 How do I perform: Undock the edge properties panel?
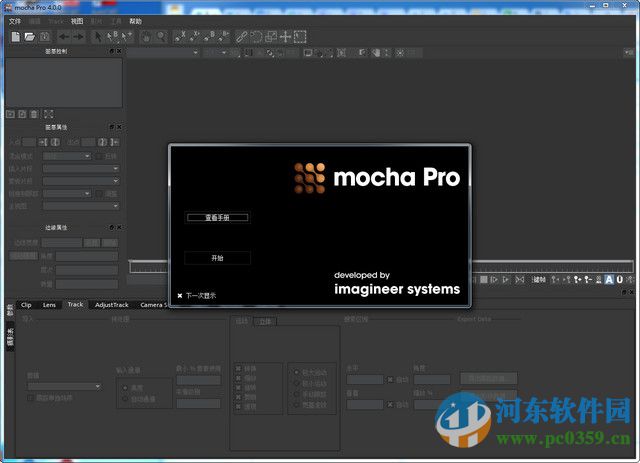coord(112,227)
